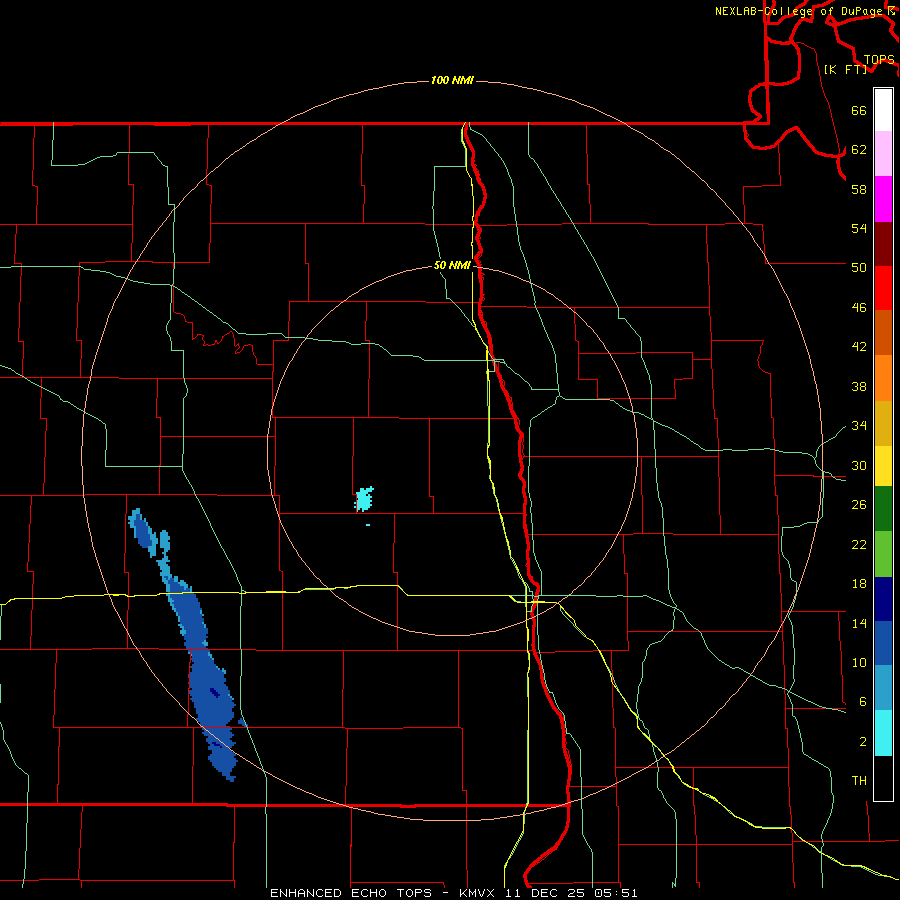This screenshot has width=900, height=900.
Task: Click the '18' legend value
Action: (x=859, y=584)
